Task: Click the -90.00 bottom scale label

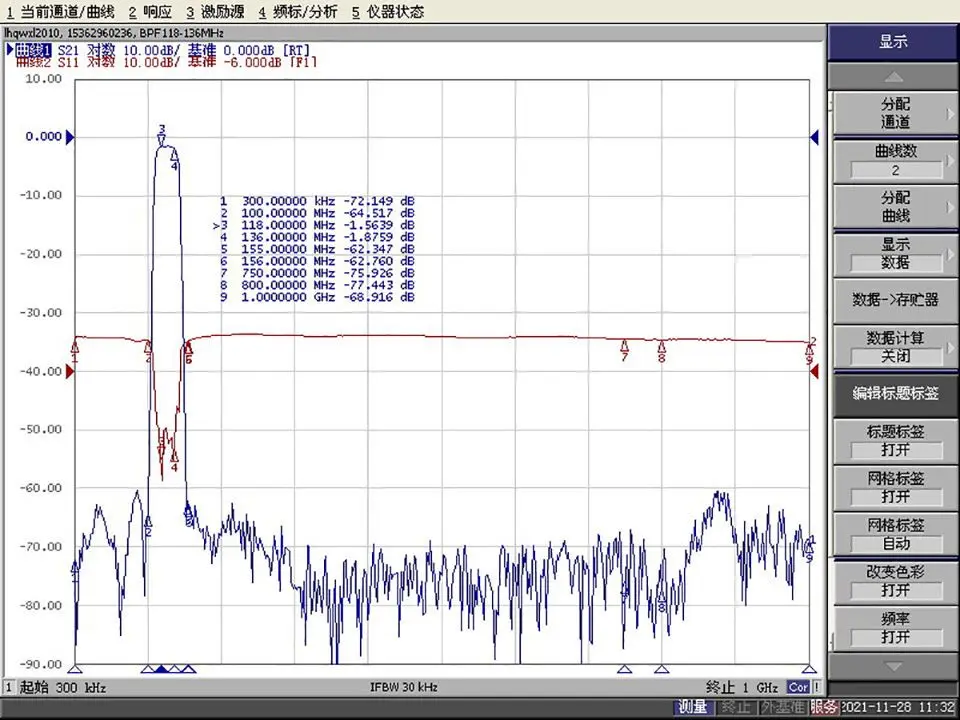Action: pyautogui.click(x=42, y=664)
